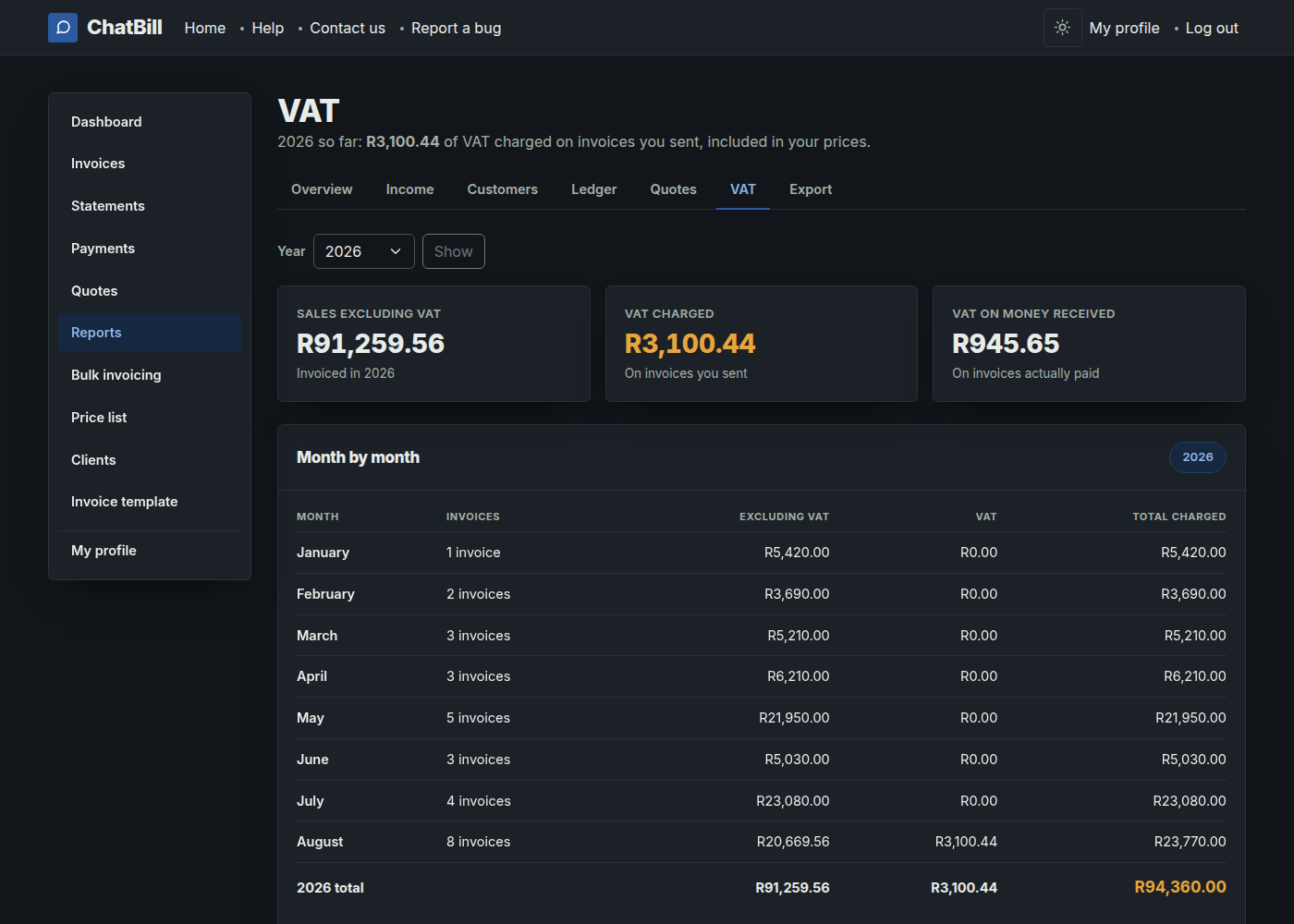Open the Help link
The image size is (1294, 924).
[268, 28]
